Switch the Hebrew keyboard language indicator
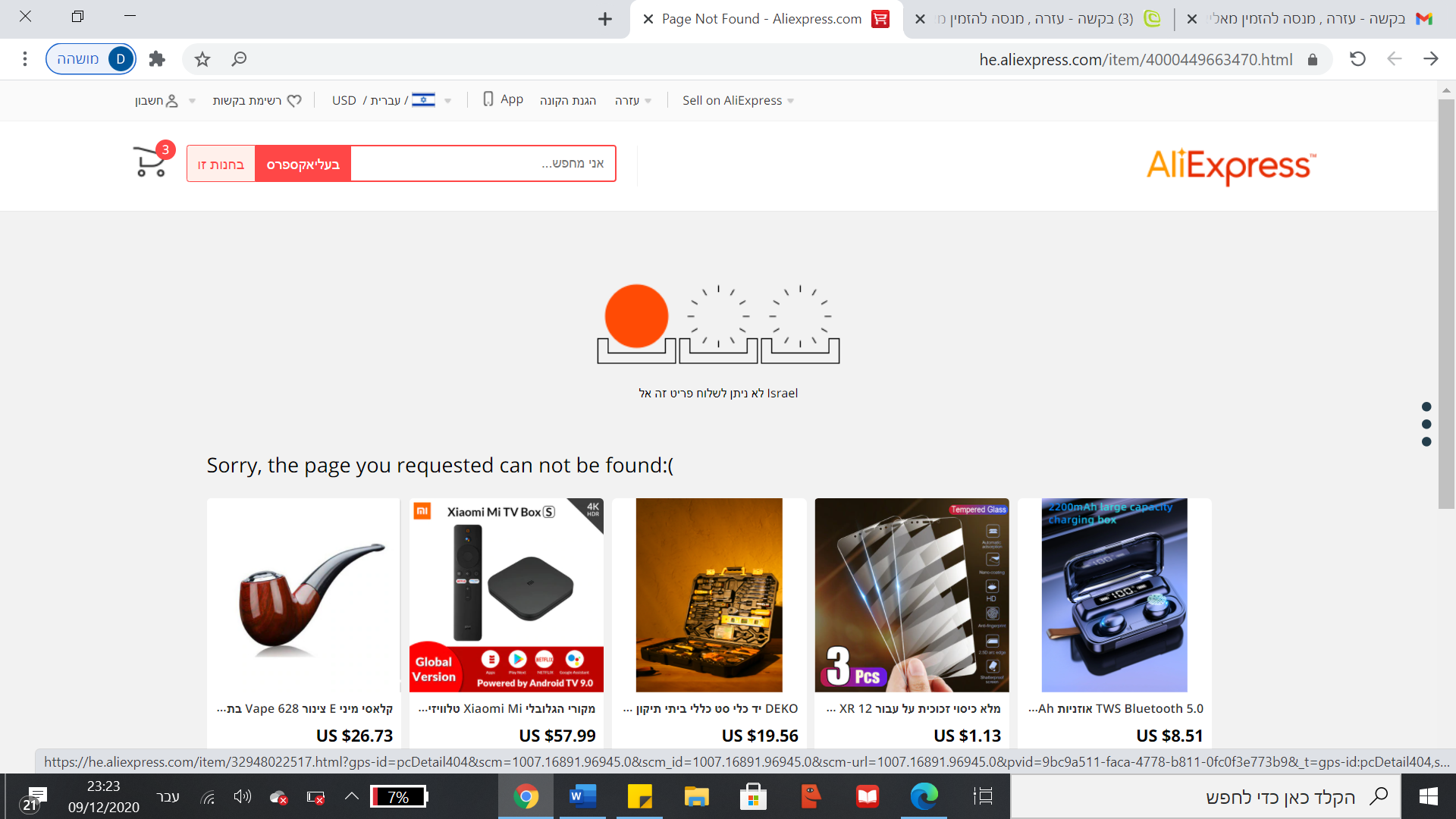This screenshot has width=1456, height=819. point(168,796)
